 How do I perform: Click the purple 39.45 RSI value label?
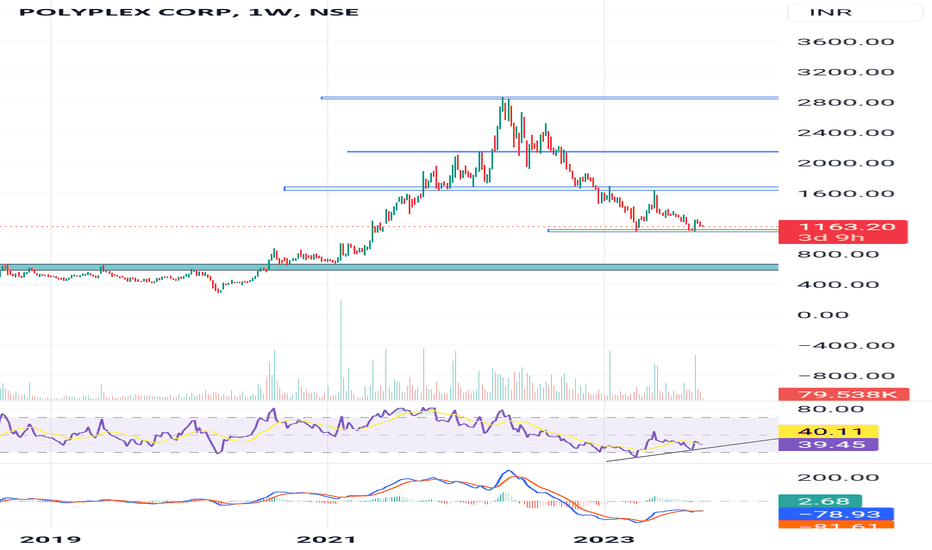pyautogui.click(x=828, y=445)
